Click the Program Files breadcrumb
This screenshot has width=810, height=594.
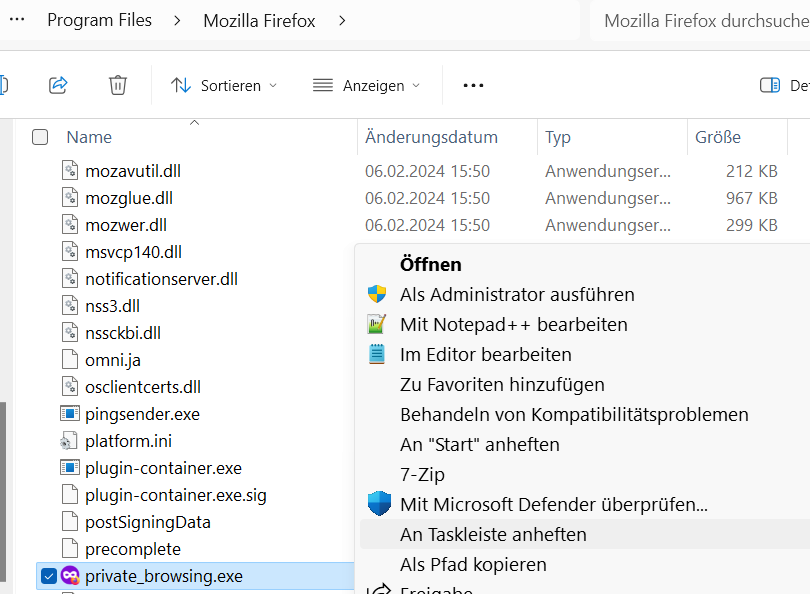pos(100,20)
